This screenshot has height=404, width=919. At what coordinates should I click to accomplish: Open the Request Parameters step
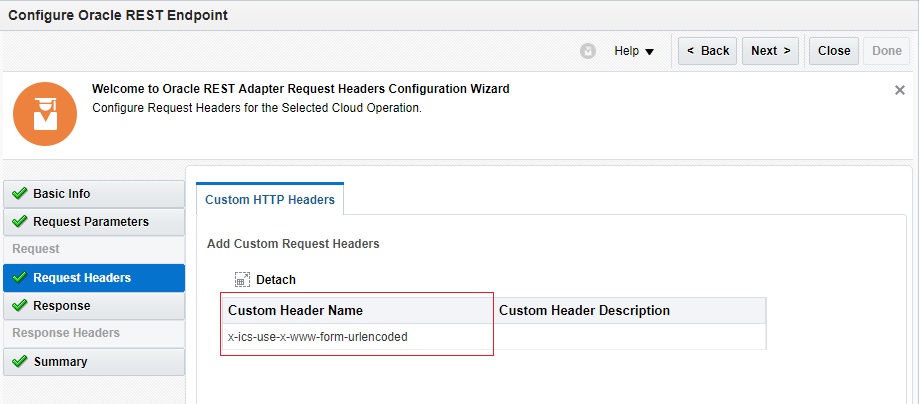(94, 222)
